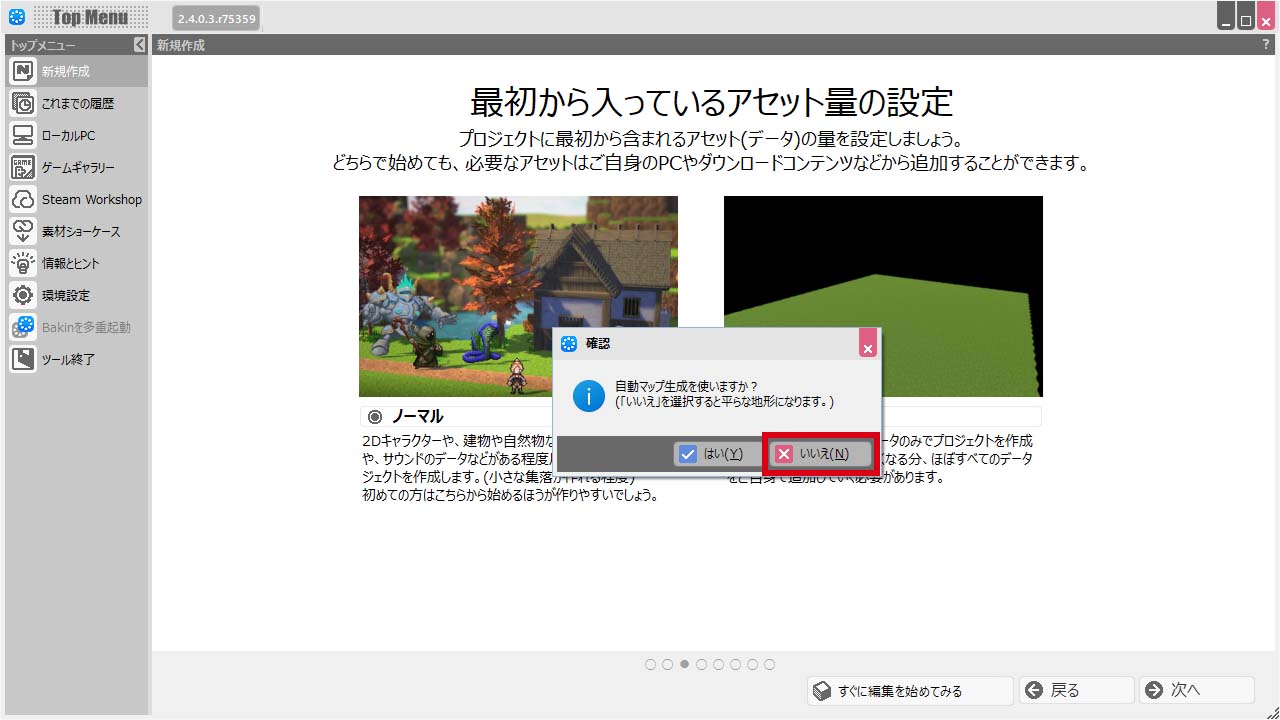Click the Bakinを多重起動 menu item

point(78,327)
